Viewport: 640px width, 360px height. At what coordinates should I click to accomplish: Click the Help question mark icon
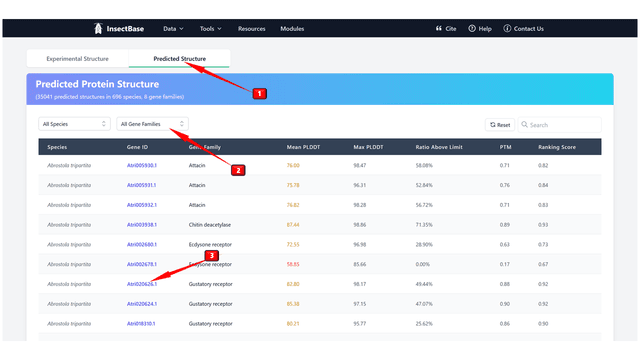472,29
